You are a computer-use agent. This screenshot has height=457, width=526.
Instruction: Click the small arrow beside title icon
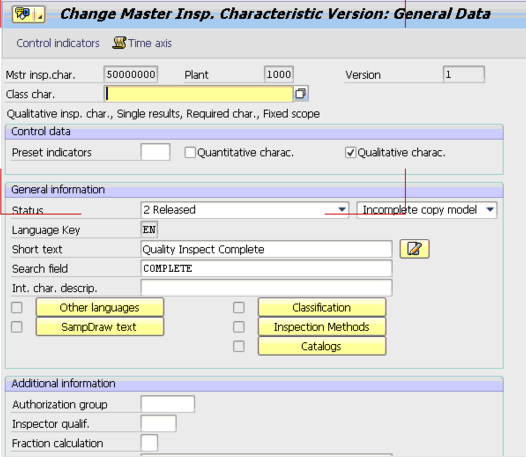tap(40, 15)
